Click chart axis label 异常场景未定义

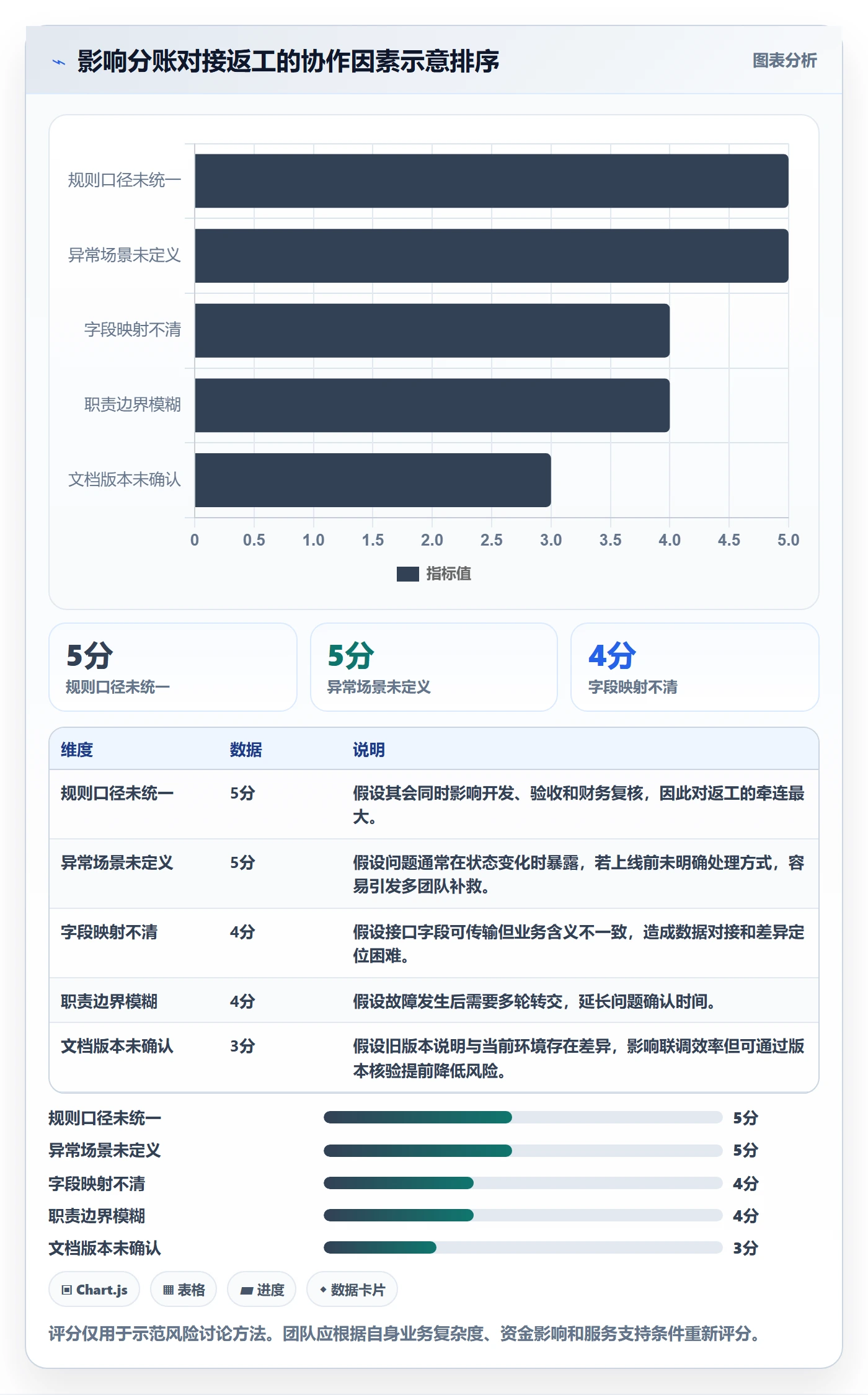pos(124,255)
